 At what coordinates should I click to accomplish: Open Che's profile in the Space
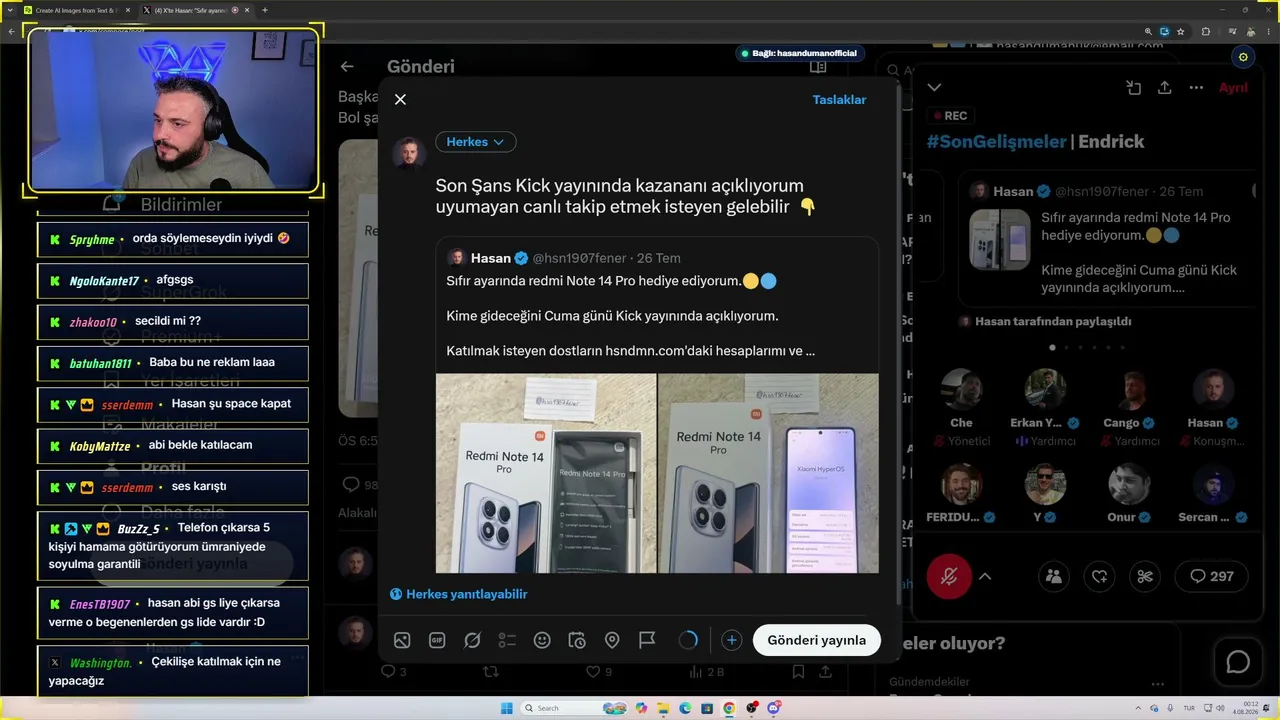962,389
